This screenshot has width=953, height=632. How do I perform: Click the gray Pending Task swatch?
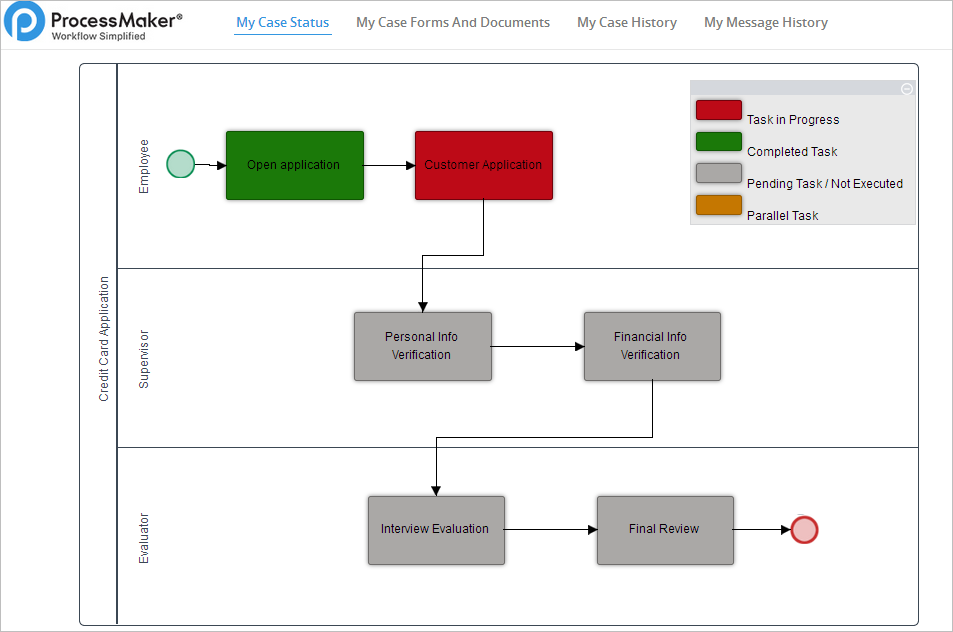point(718,173)
